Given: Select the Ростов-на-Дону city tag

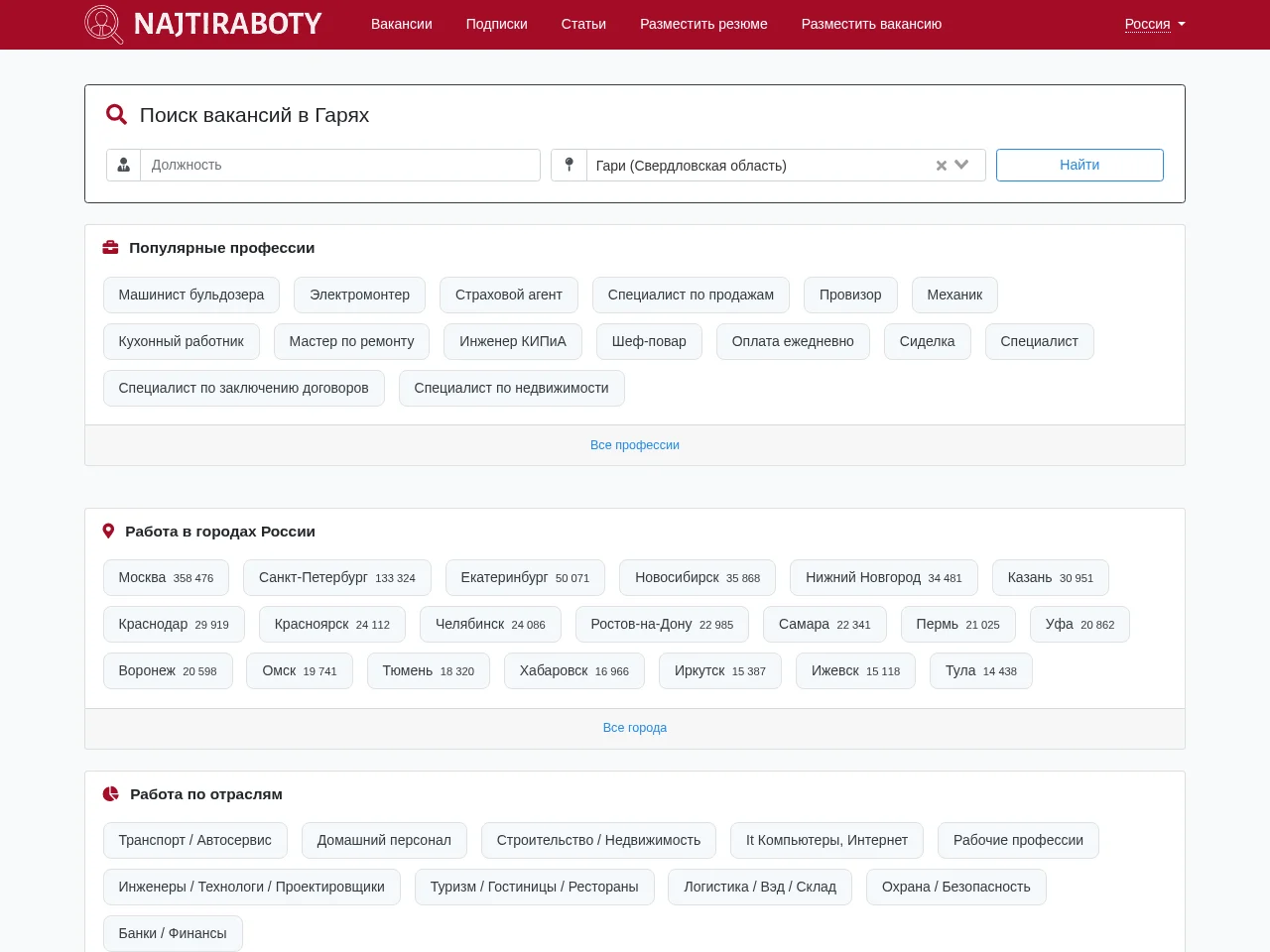Looking at the screenshot, I should 662,624.
